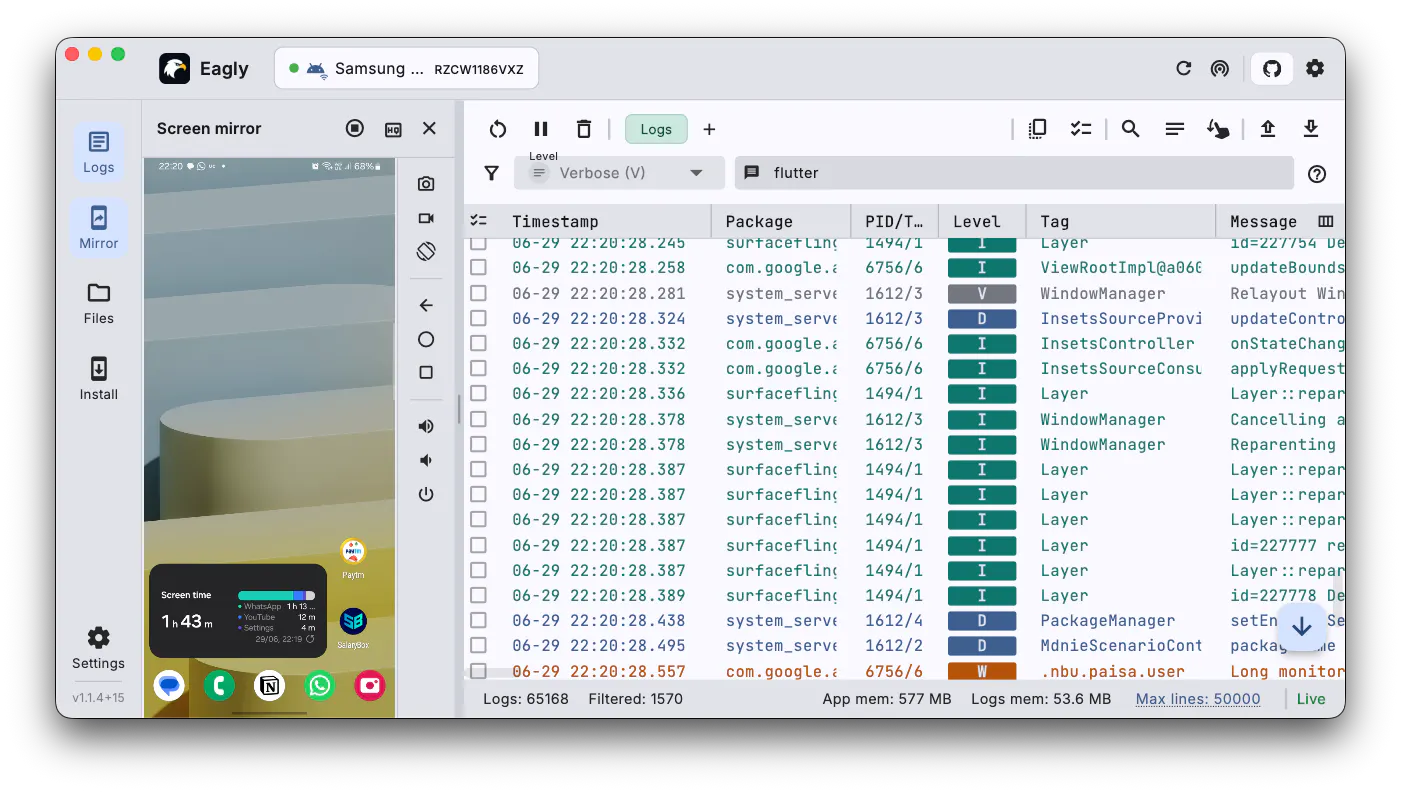
Task: Rotate the mirrored device screen
Action: (426, 252)
